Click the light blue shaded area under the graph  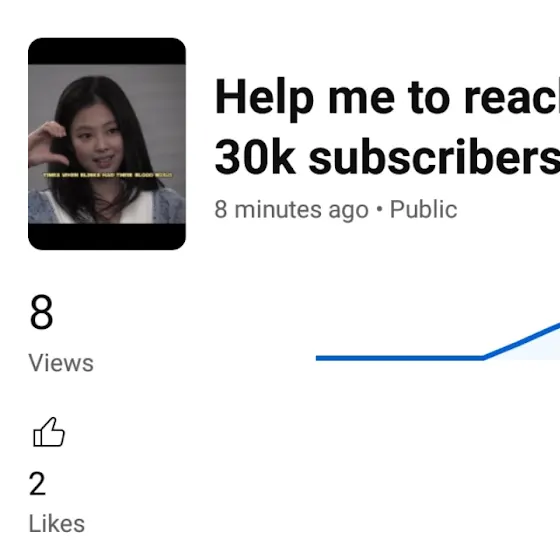pos(538,348)
